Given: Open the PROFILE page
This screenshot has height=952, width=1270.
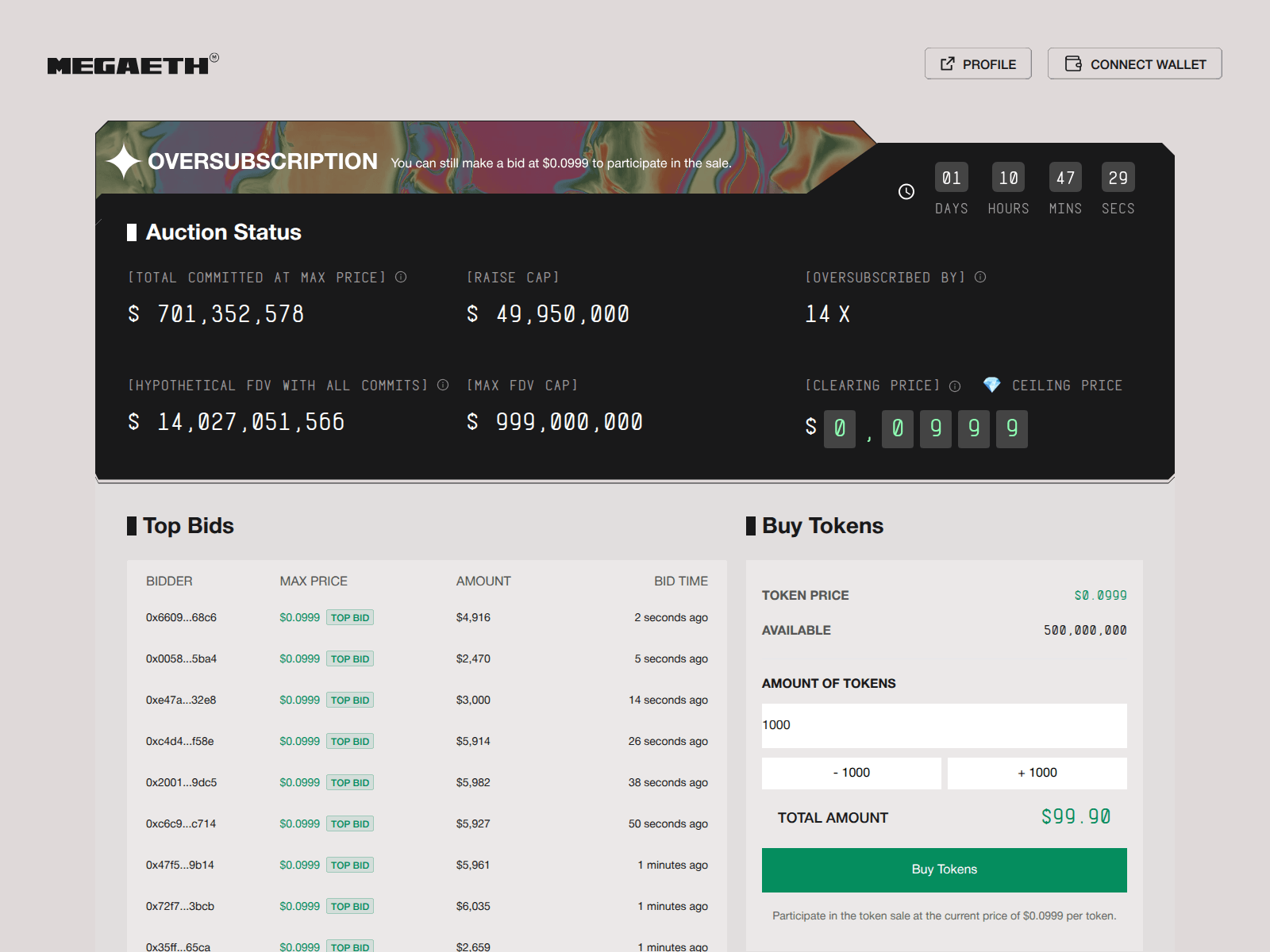Looking at the screenshot, I should 978,63.
